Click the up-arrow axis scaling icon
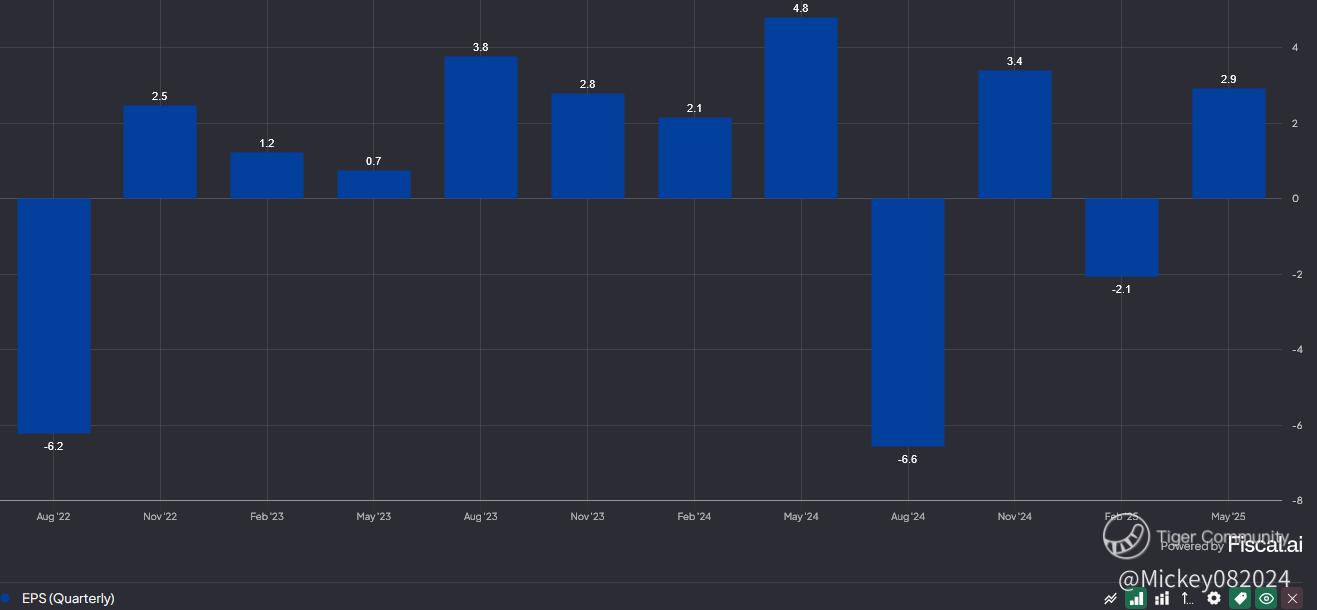 (x=1187, y=598)
